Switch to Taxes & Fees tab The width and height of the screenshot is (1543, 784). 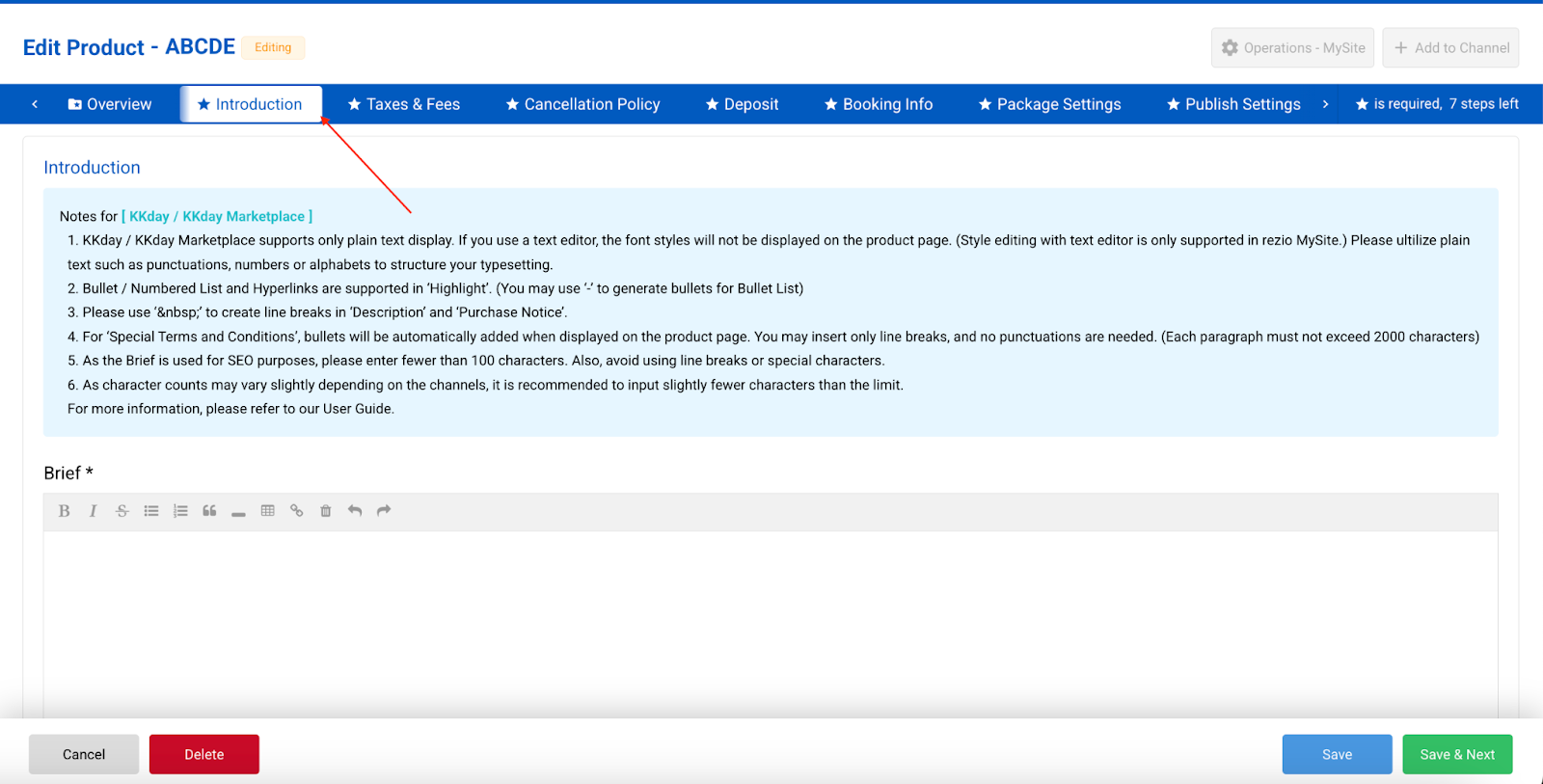(404, 104)
